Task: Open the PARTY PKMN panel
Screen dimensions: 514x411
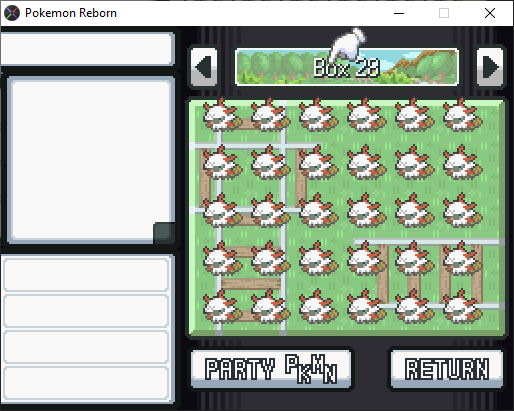Action: (271, 369)
